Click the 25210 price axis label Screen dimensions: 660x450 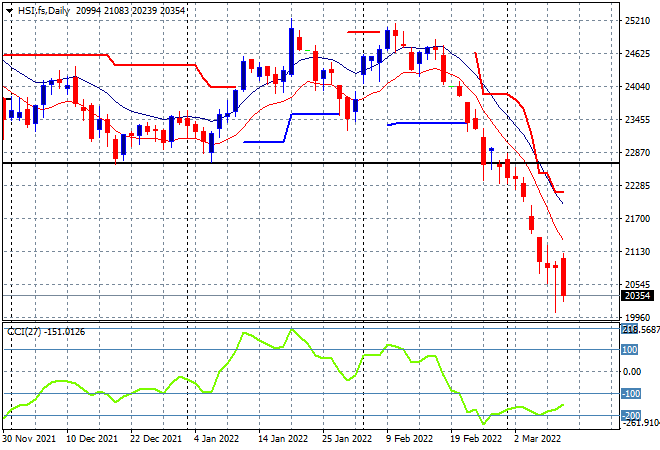click(637, 21)
